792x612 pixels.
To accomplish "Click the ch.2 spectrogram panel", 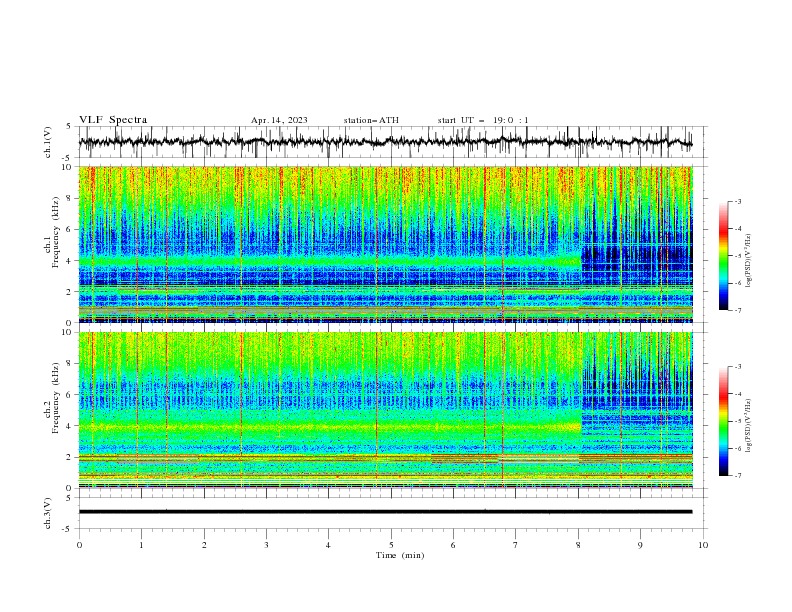I will pyautogui.click(x=385, y=410).
